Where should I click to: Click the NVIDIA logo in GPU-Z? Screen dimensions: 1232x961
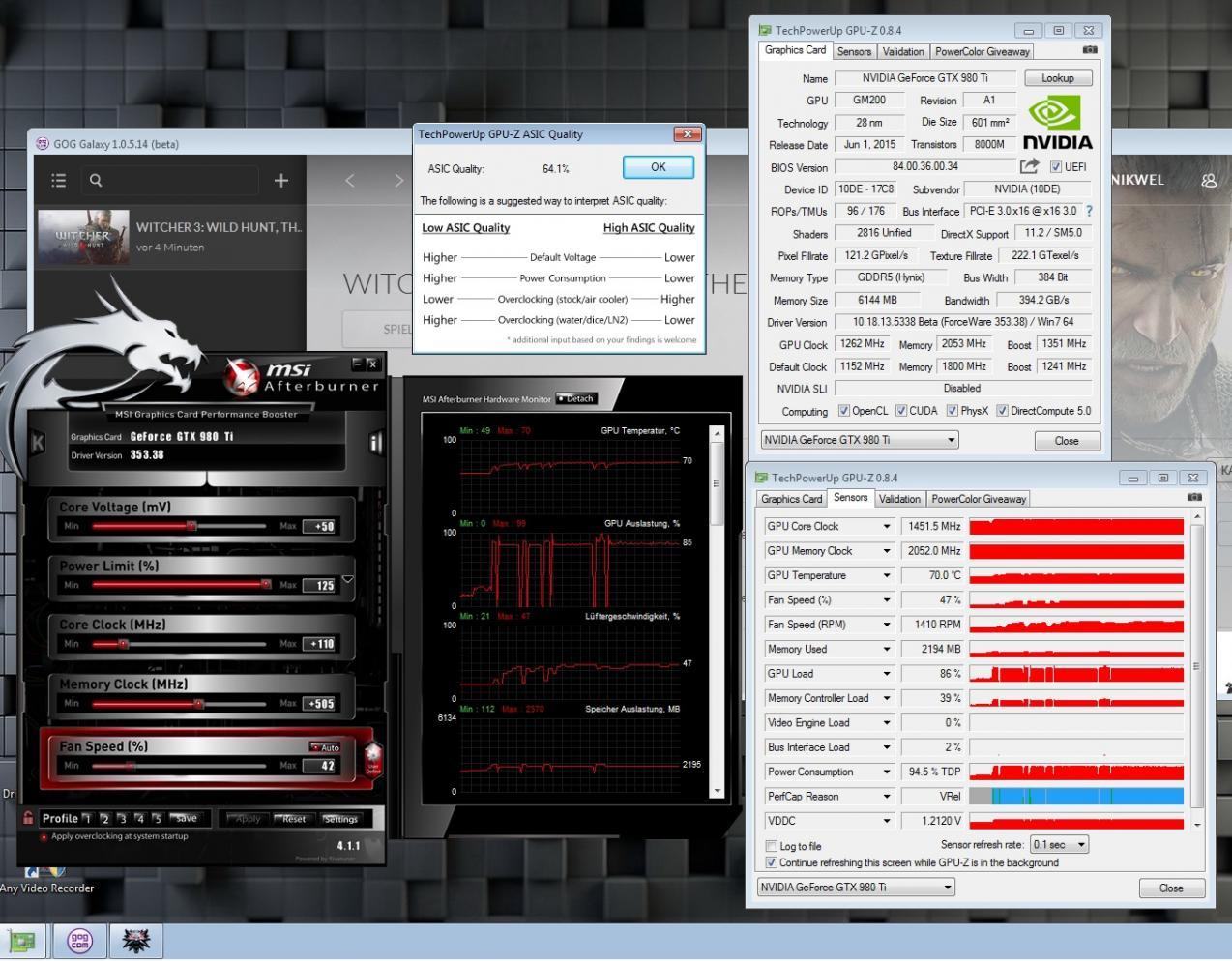coord(1057,124)
